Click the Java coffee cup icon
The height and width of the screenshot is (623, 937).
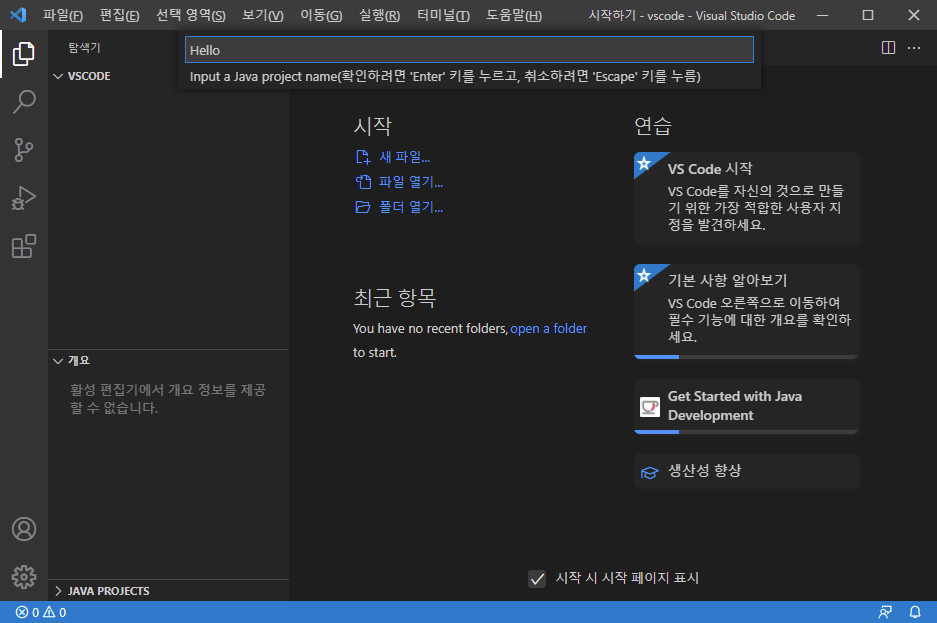[650, 407]
